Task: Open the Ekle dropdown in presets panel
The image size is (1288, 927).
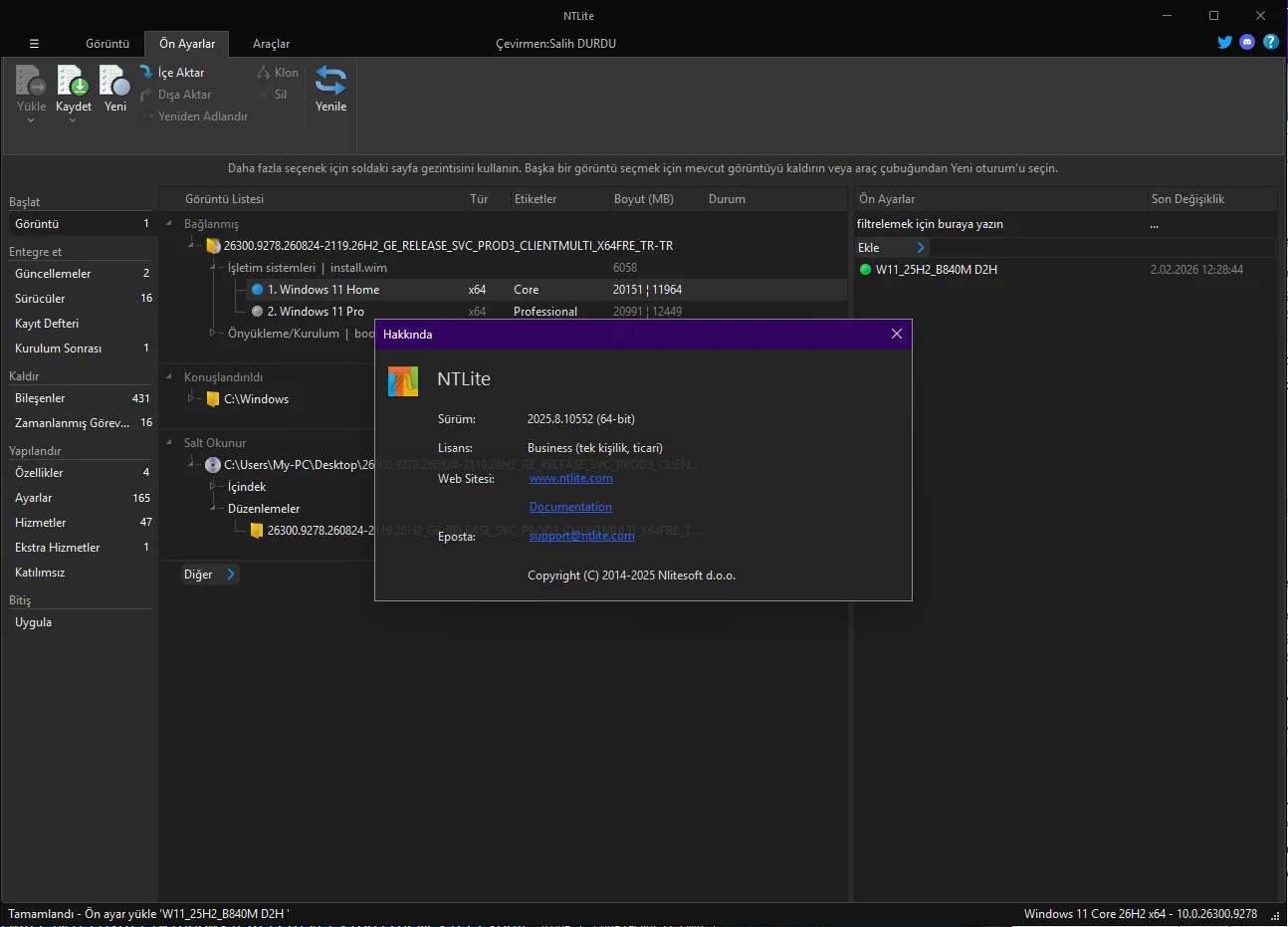Action: tap(892, 248)
